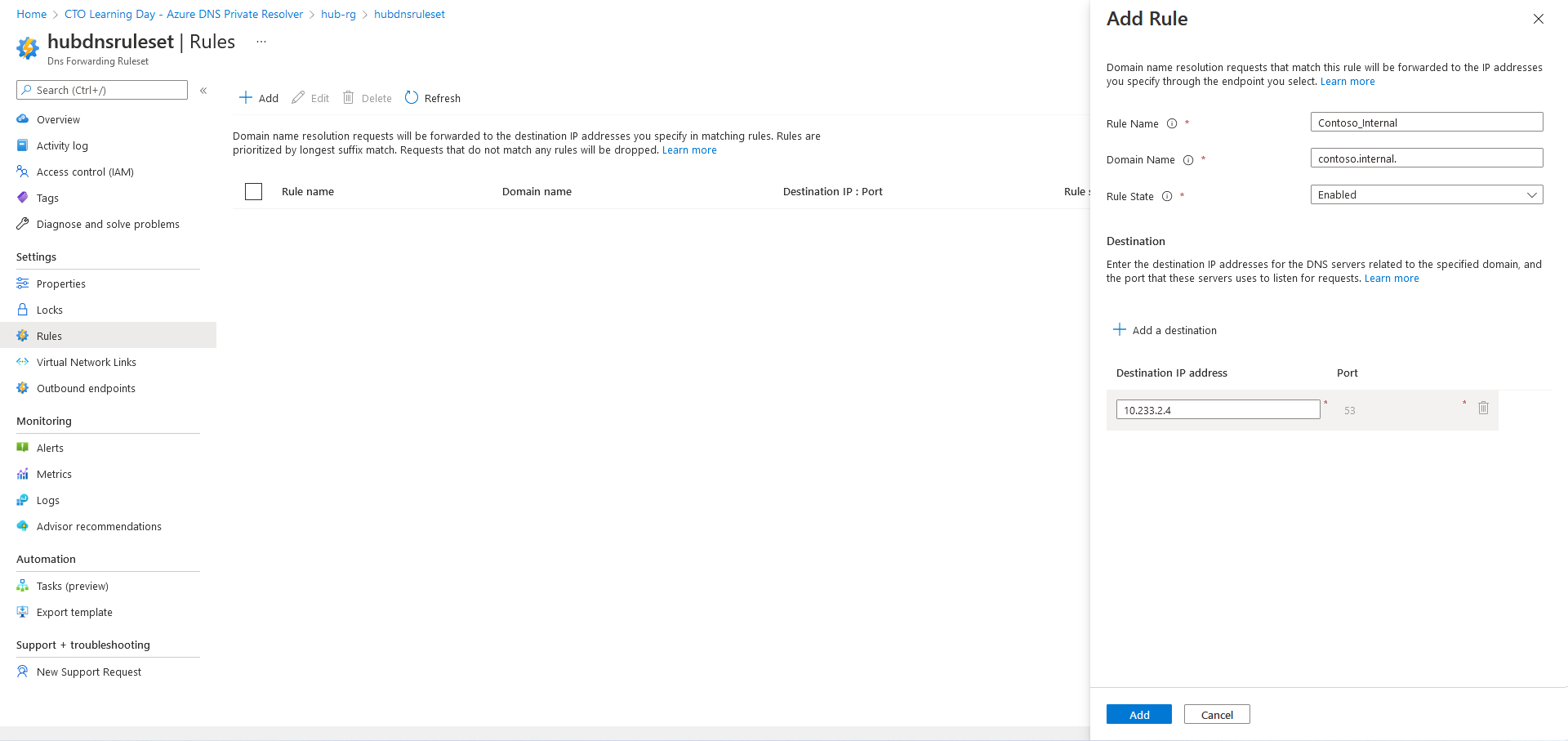Screen dimensions: 1568x741
Task: Click the Metrics chart icon
Action: click(23, 474)
